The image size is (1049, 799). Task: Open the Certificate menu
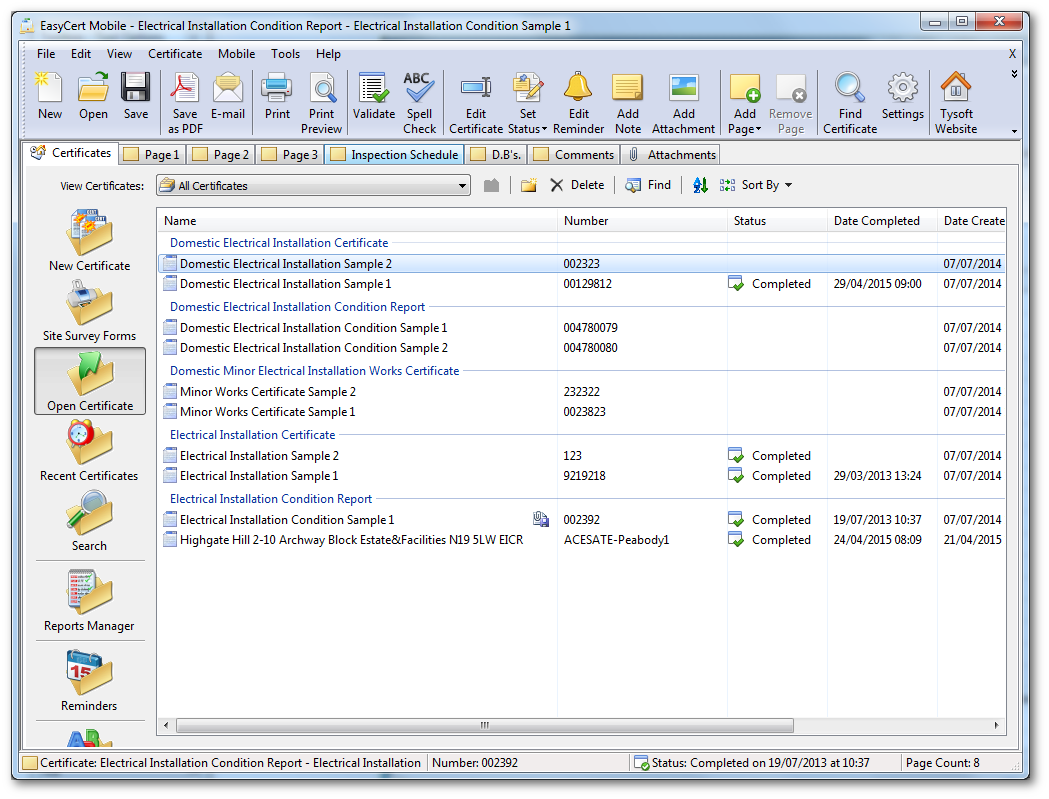[175, 54]
